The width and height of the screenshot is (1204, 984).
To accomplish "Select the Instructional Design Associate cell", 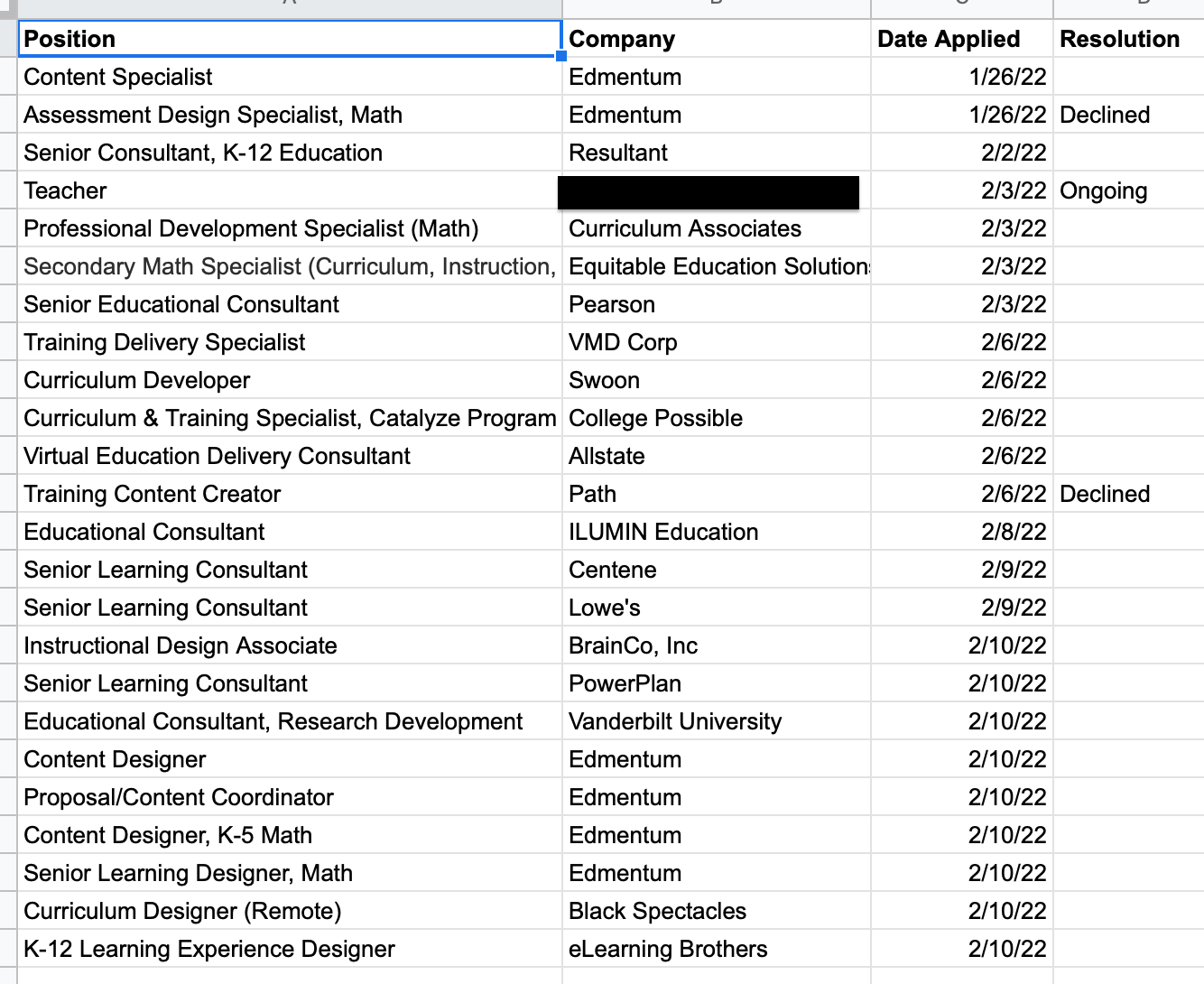I will pos(289,645).
